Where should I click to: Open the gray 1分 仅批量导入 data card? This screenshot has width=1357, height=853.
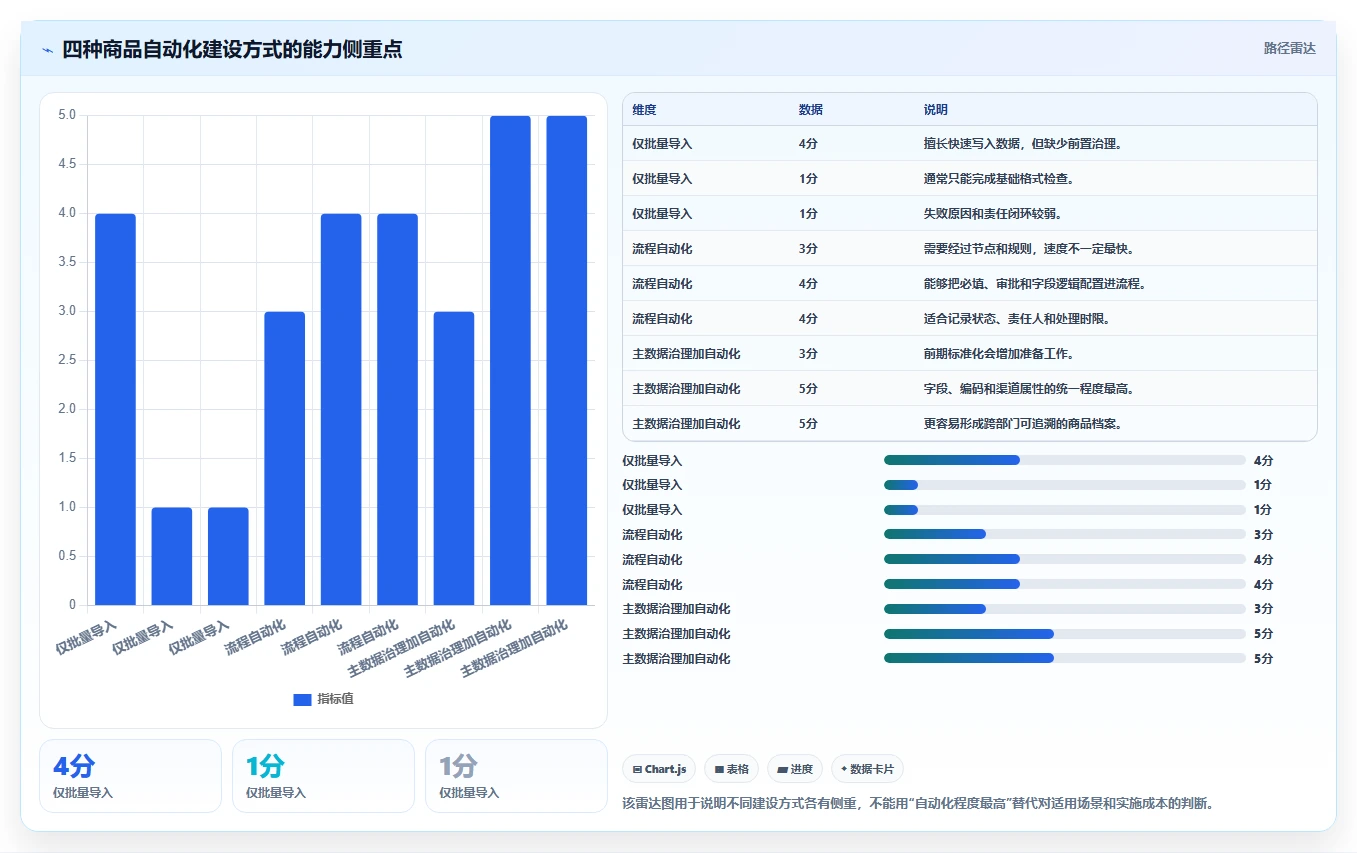(x=516, y=776)
